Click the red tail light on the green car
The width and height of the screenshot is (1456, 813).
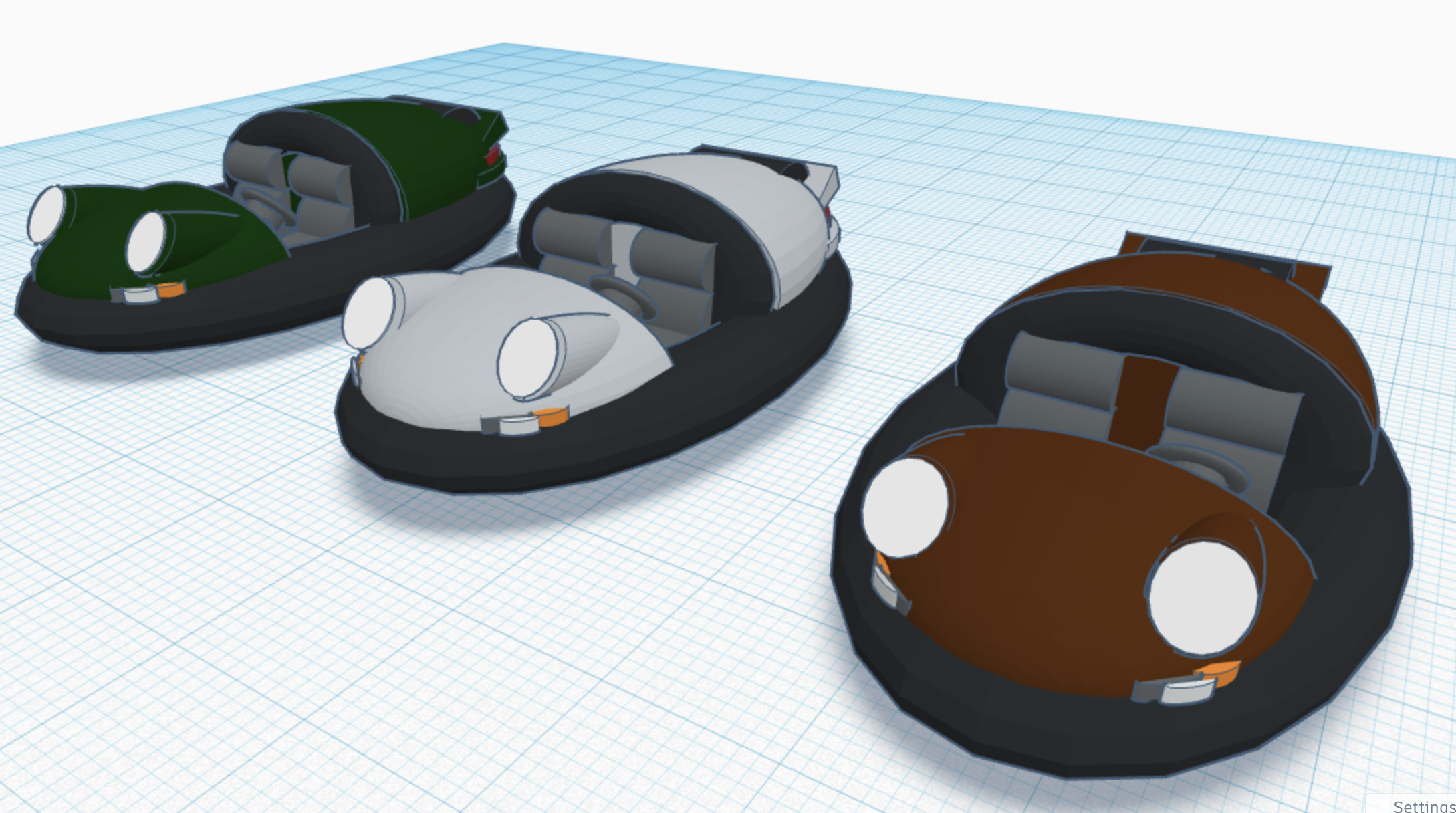[x=493, y=155]
